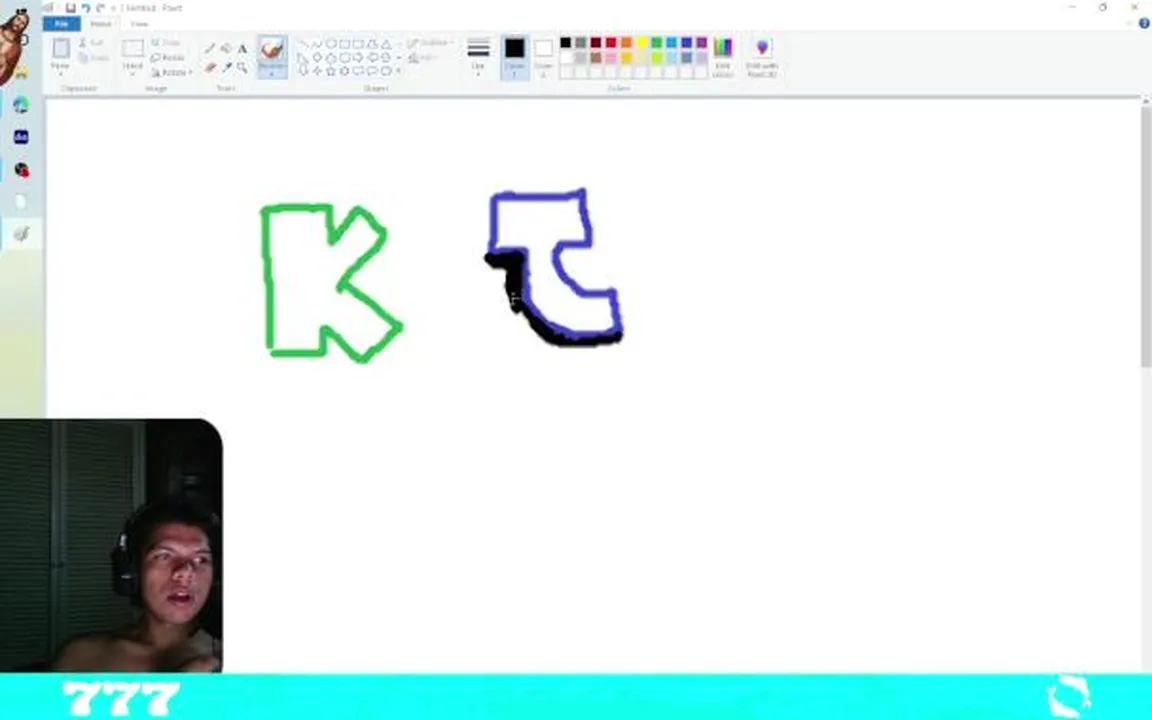Viewport: 1152px width, 720px height.
Task: Choose the Right arrow shape
Action: pos(359,57)
